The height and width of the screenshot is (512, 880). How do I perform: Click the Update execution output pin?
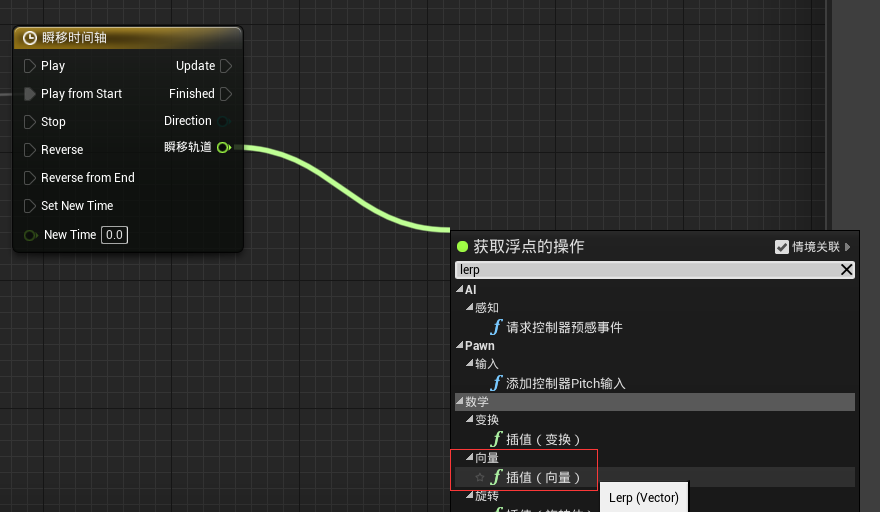tap(226, 66)
